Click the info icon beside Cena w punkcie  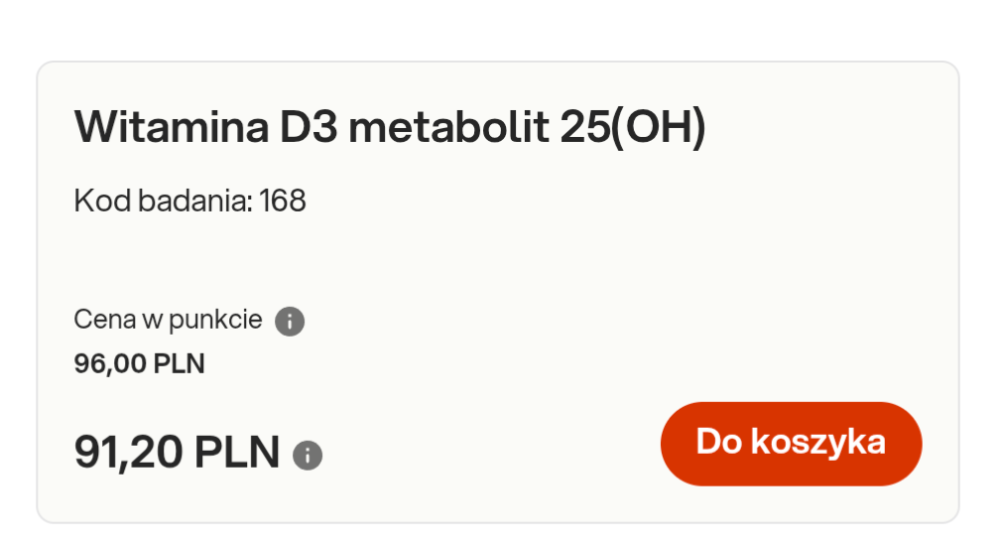[x=289, y=322]
